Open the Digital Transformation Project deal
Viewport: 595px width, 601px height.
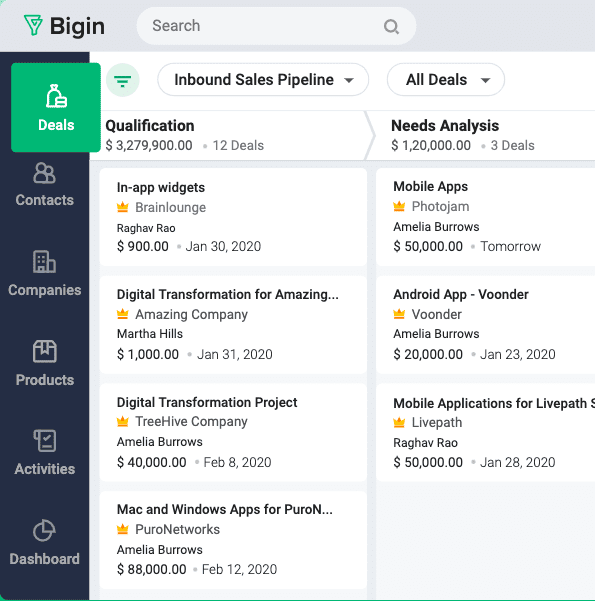coord(207,402)
